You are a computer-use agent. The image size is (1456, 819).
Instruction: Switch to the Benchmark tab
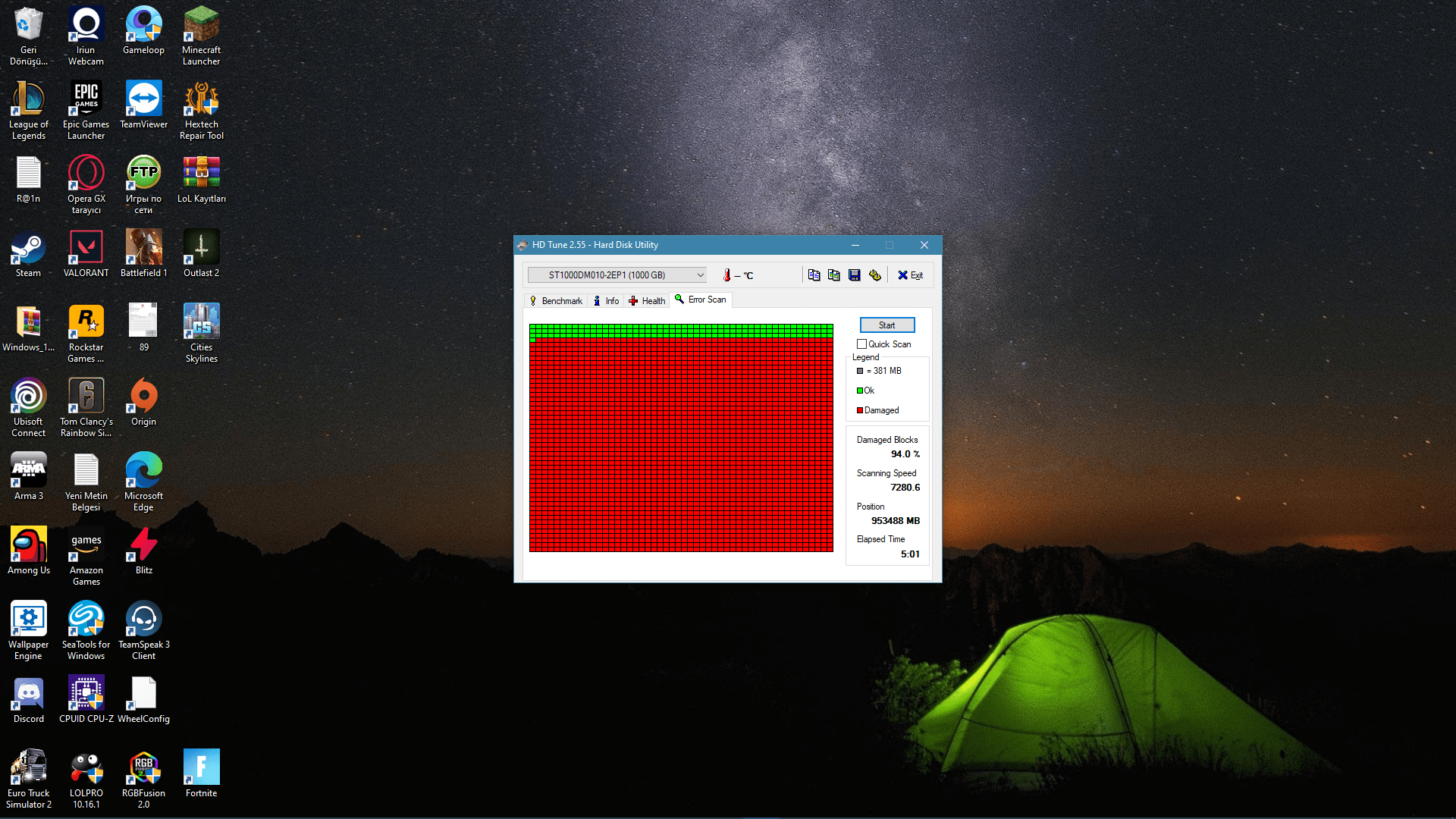coord(556,301)
